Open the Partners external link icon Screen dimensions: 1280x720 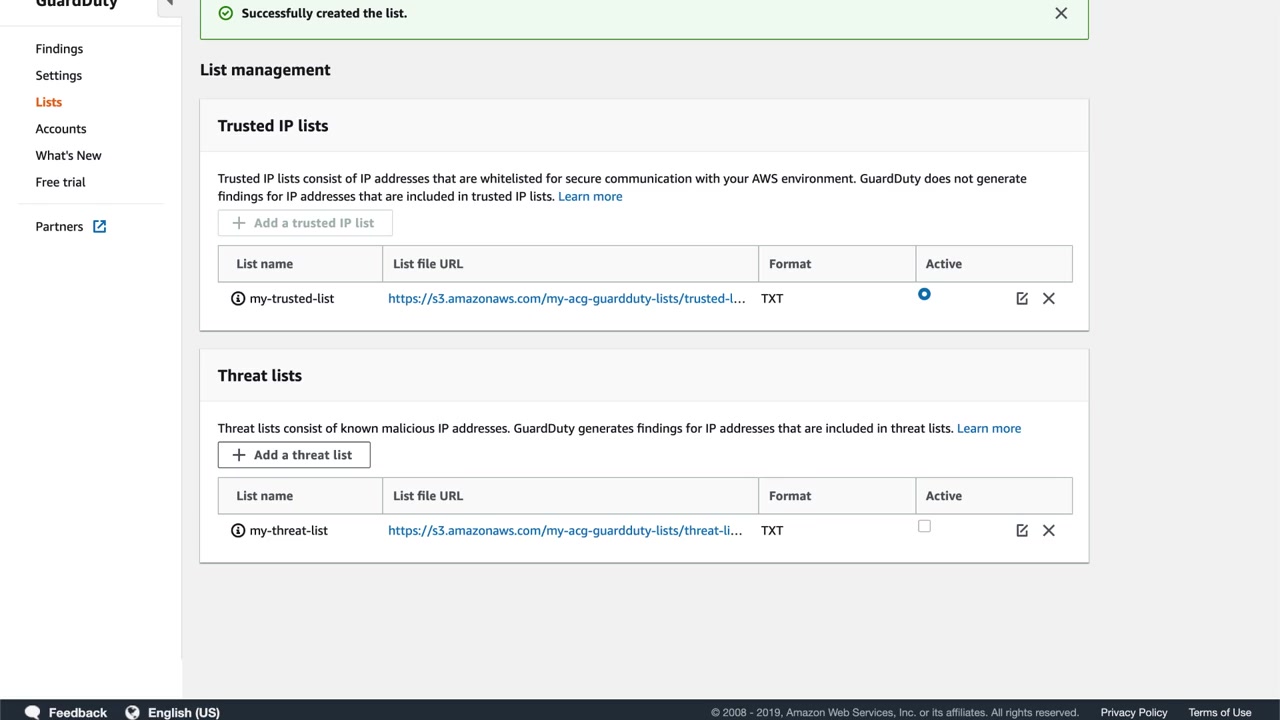point(100,227)
